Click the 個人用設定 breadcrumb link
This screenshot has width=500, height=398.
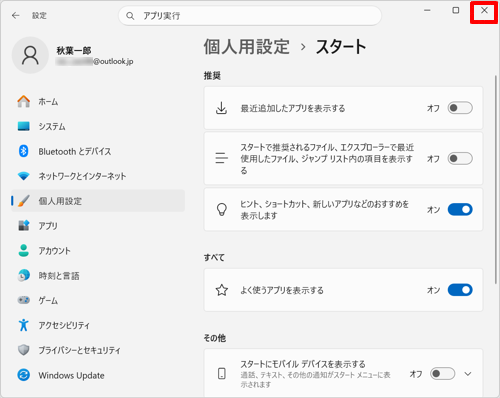(x=246, y=46)
